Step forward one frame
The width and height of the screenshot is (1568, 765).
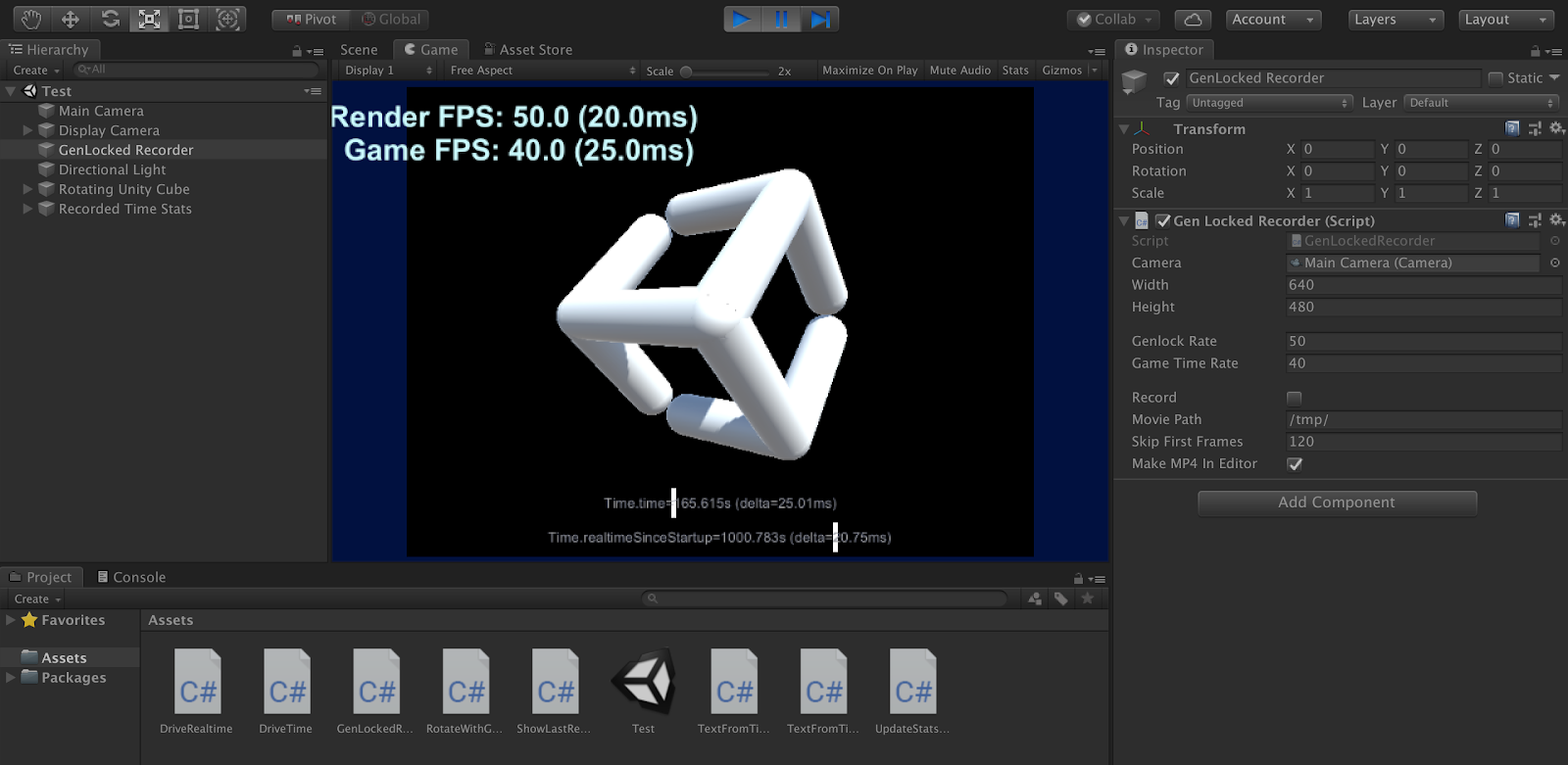(x=819, y=19)
